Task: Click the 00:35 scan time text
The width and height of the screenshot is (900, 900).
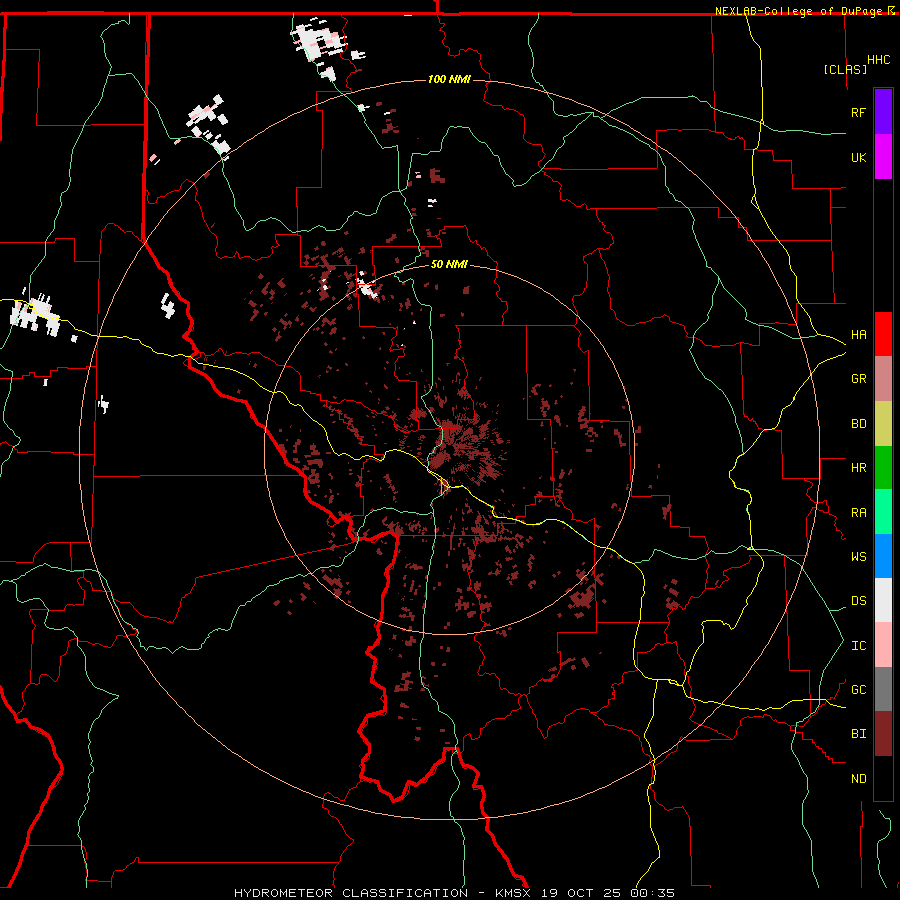Action: point(652,893)
